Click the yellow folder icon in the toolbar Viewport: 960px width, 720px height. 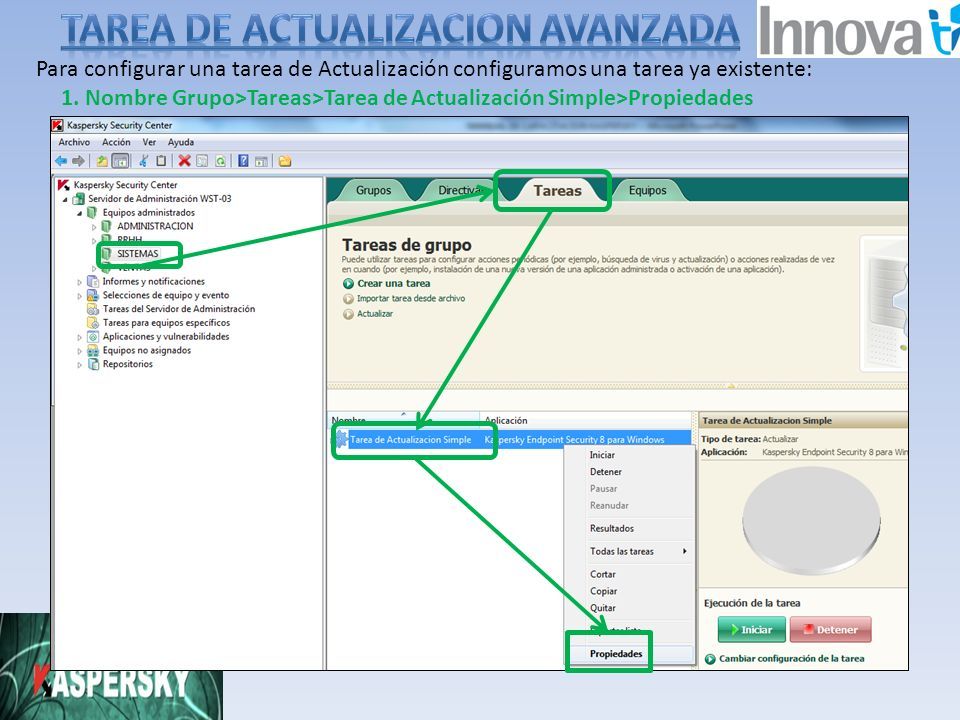pos(285,161)
